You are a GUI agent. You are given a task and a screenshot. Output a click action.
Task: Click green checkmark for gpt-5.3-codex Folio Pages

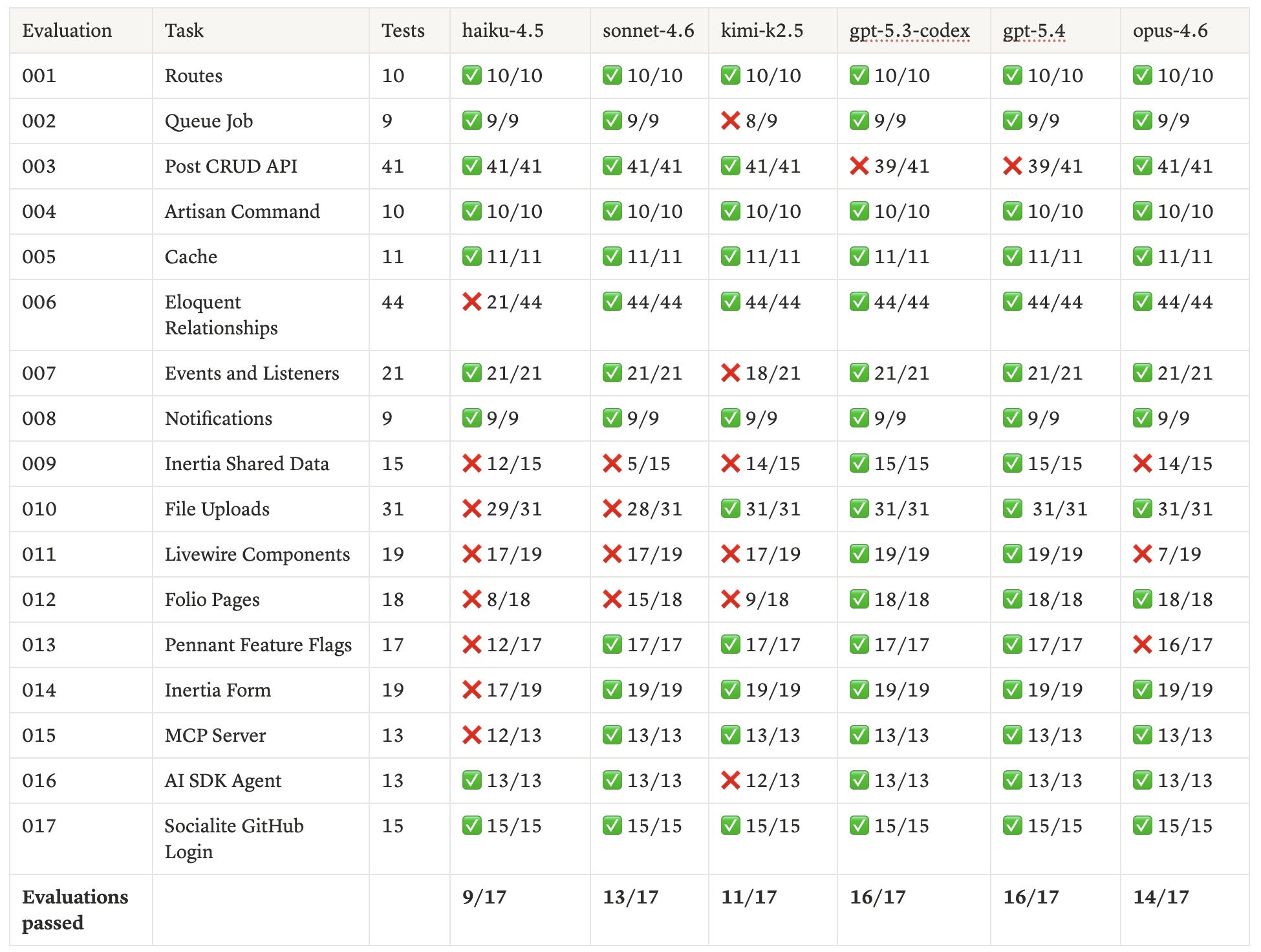tap(859, 600)
